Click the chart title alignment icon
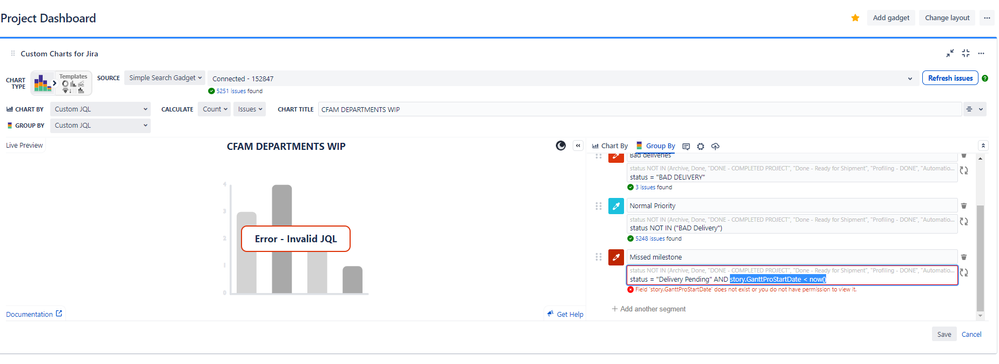Screen dimensions: 999x364 point(969,110)
